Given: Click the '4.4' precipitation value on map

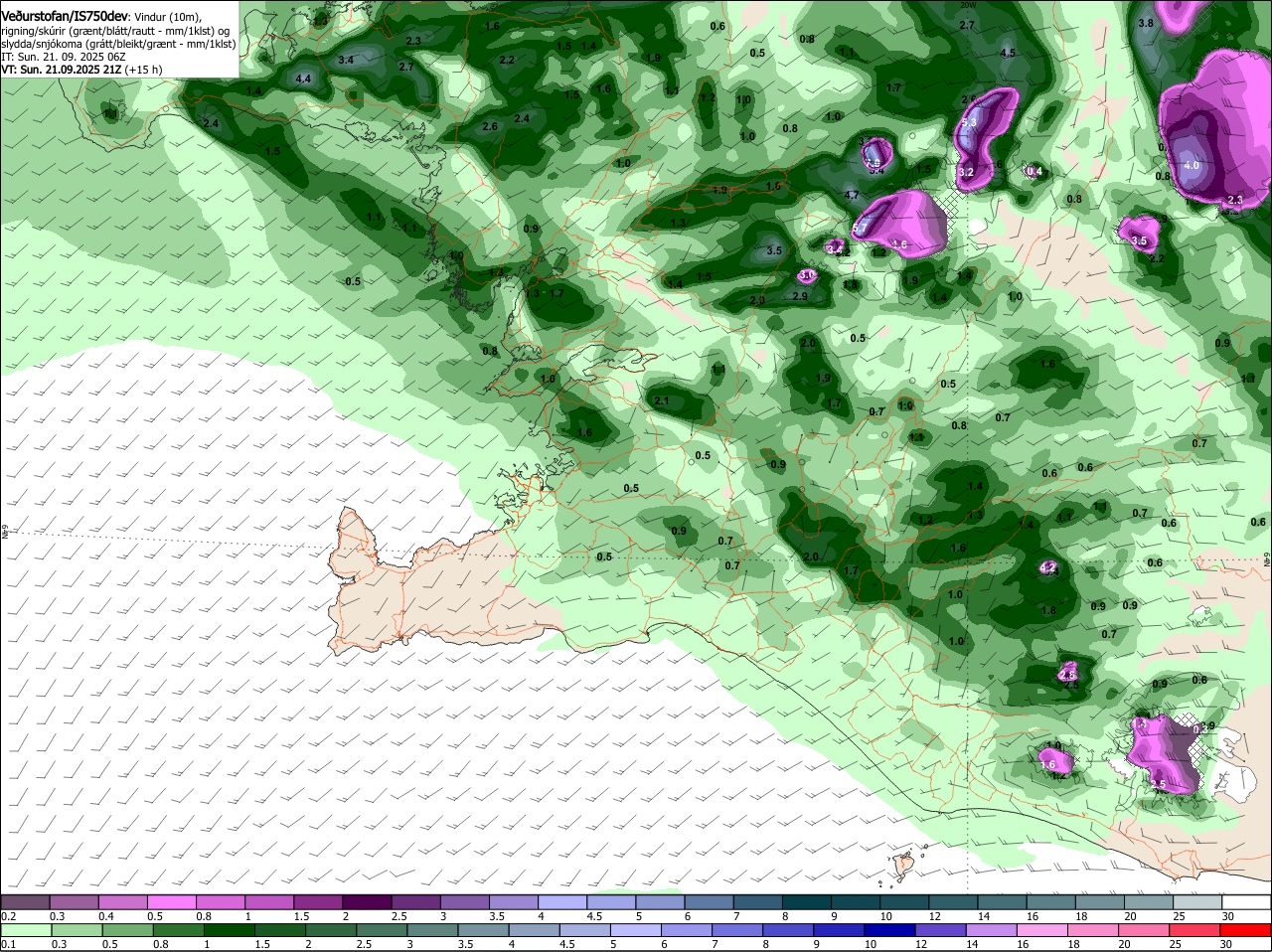Looking at the screenshot, I should pyautogui.click(x=303, y=79).
